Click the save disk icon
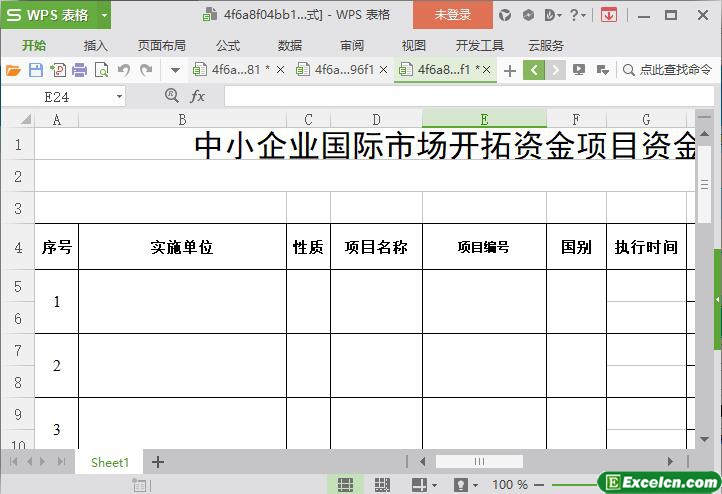Screen dimensions: 722x494 pos(35,70)
